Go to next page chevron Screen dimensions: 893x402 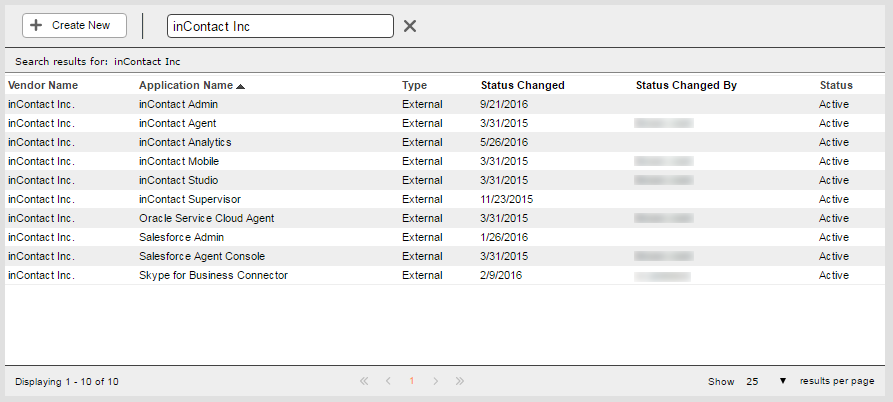(x=436, y=381)
